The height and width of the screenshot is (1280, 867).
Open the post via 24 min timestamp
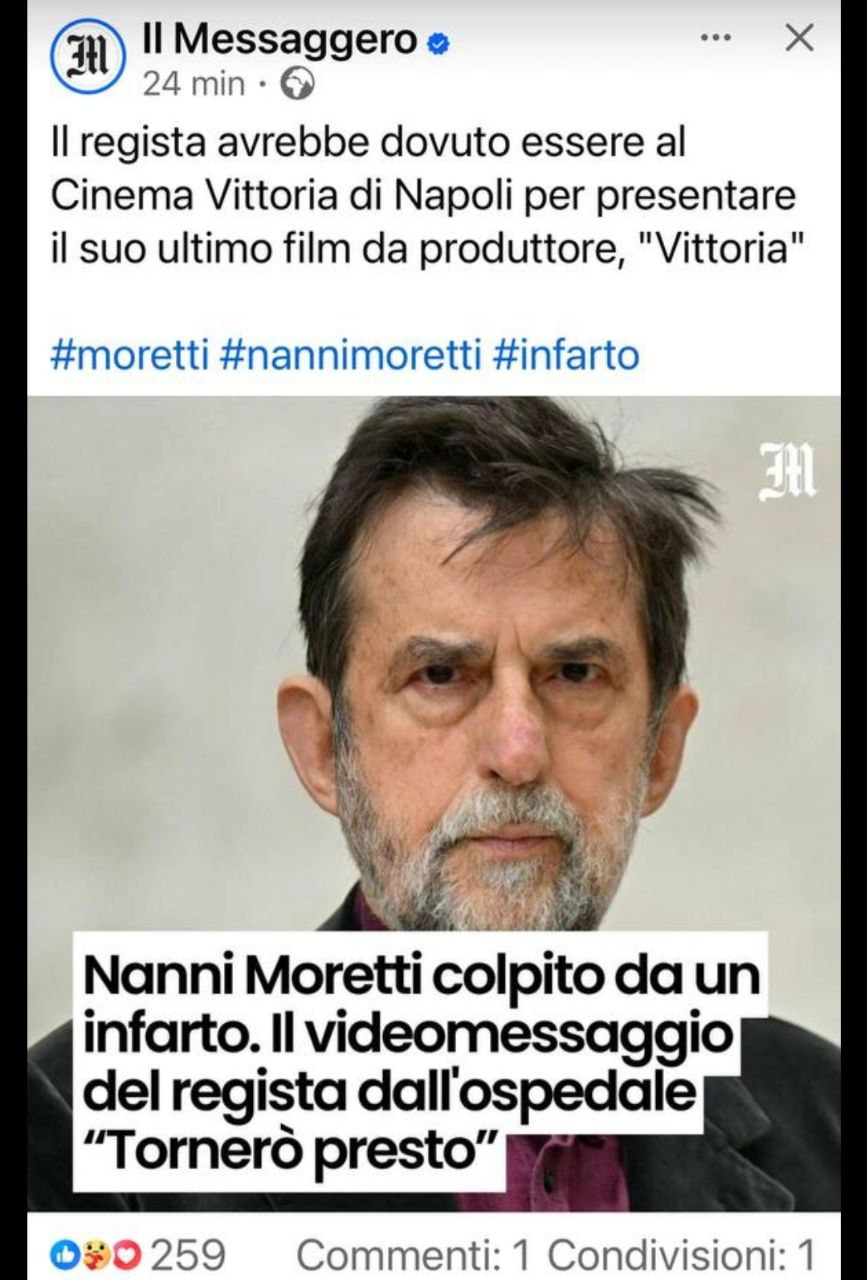[x=194, y=85]
